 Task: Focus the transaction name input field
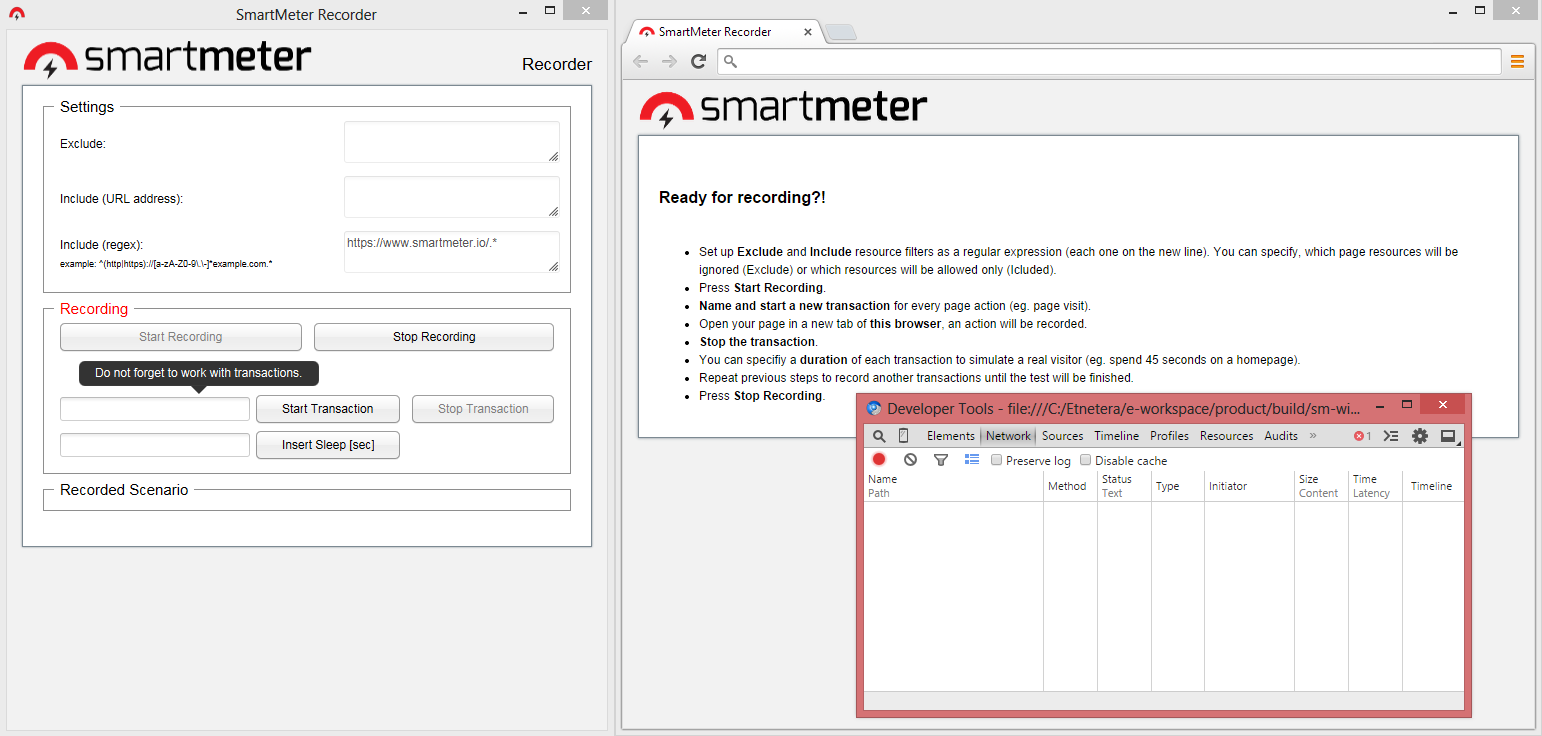155,409
